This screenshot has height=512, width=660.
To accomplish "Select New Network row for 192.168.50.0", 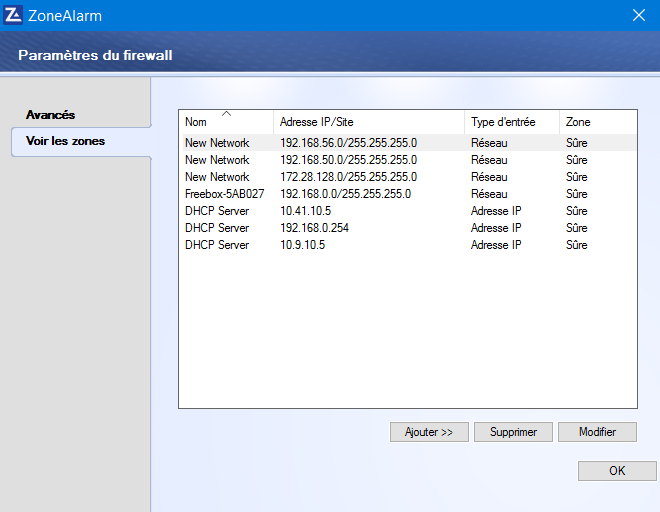I will 408,160.
